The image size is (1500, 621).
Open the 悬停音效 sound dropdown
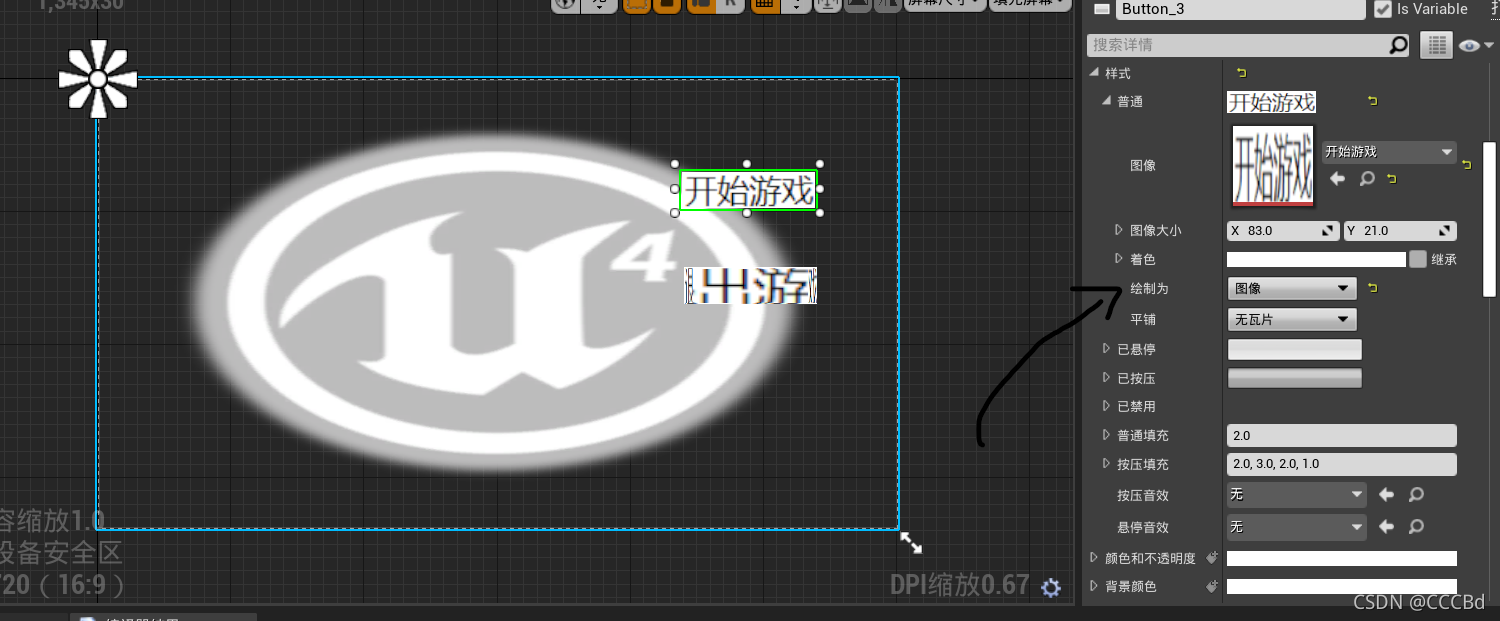(1296, 526)
